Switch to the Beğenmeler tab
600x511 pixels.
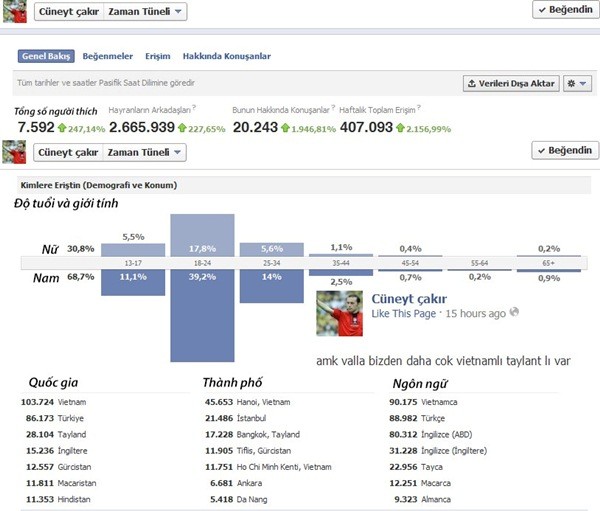pos(108,56)
